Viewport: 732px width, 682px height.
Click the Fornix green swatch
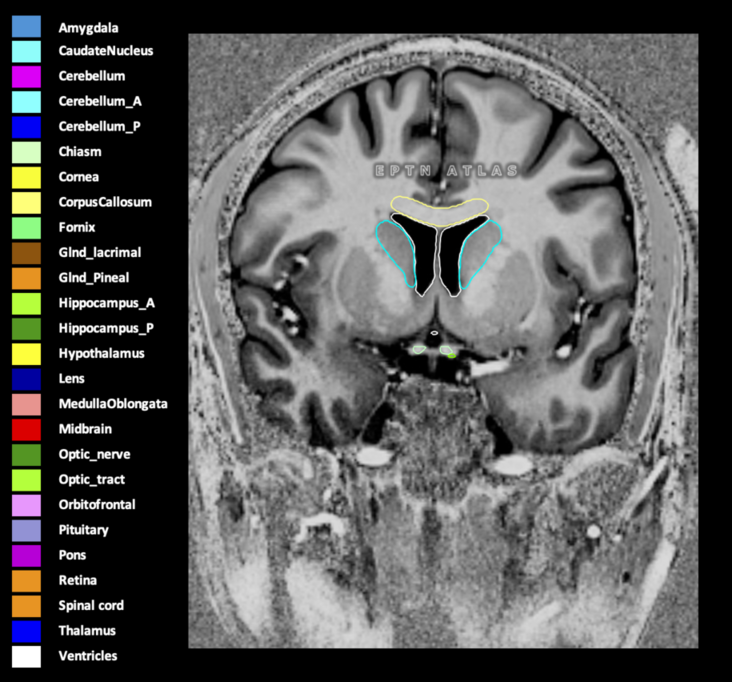tap(26, 228)
